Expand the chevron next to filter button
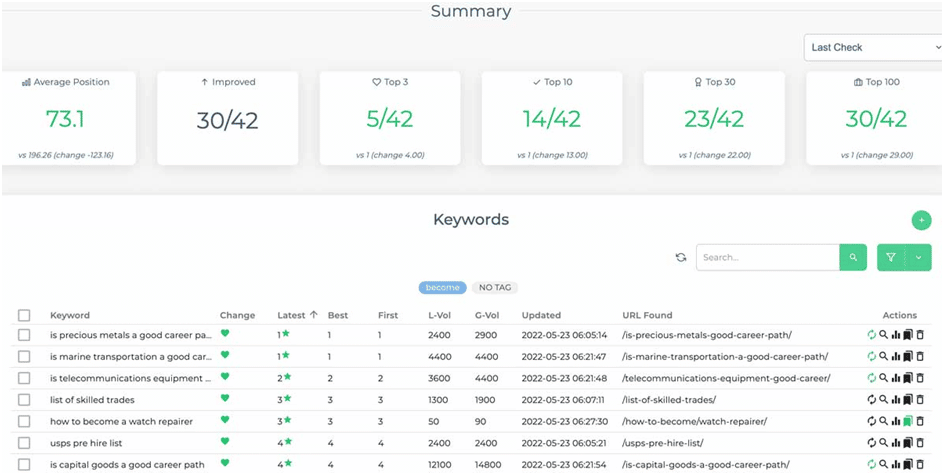The width and height of the screenshot is (944, 475). tap(918, 257)
